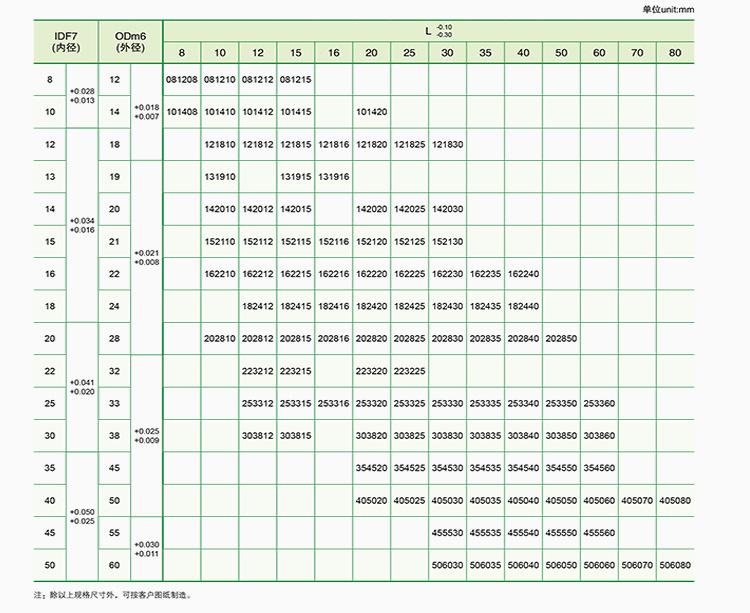Screen dimensions: 750x613
Task: Click part number 162240 cell
Action: click(523, 274)
